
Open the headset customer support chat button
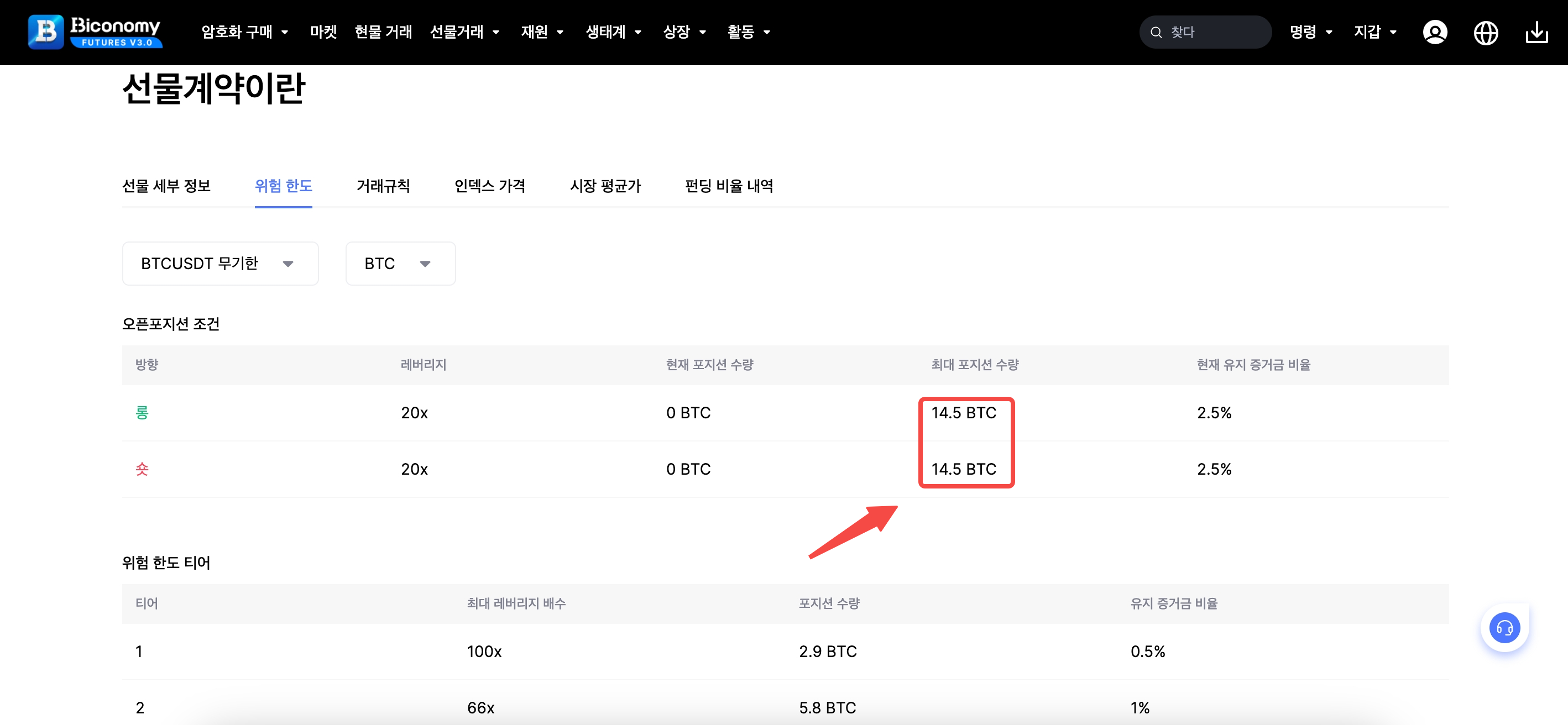1504,628
